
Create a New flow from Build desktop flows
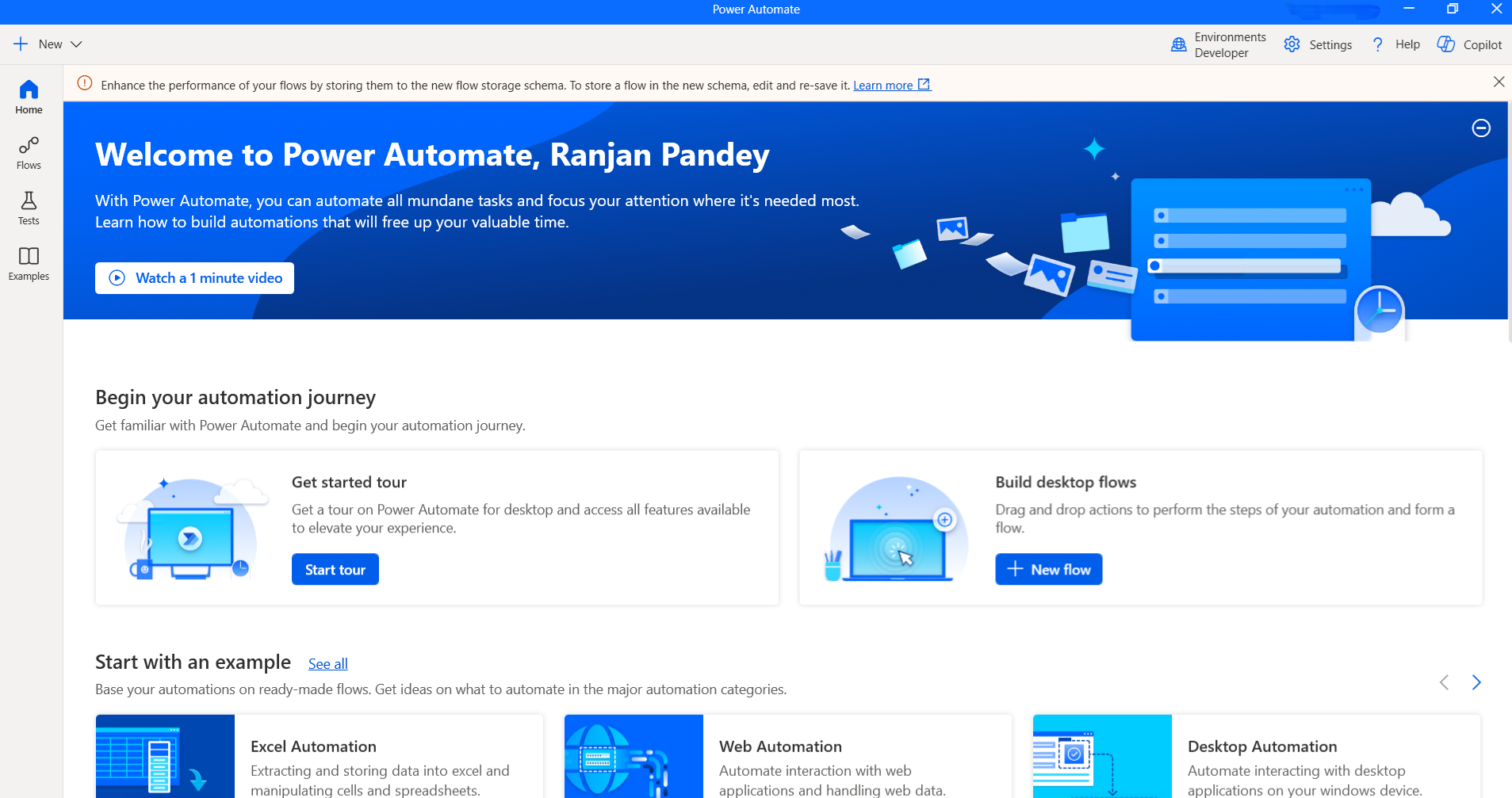click(x=1048, y=569)
